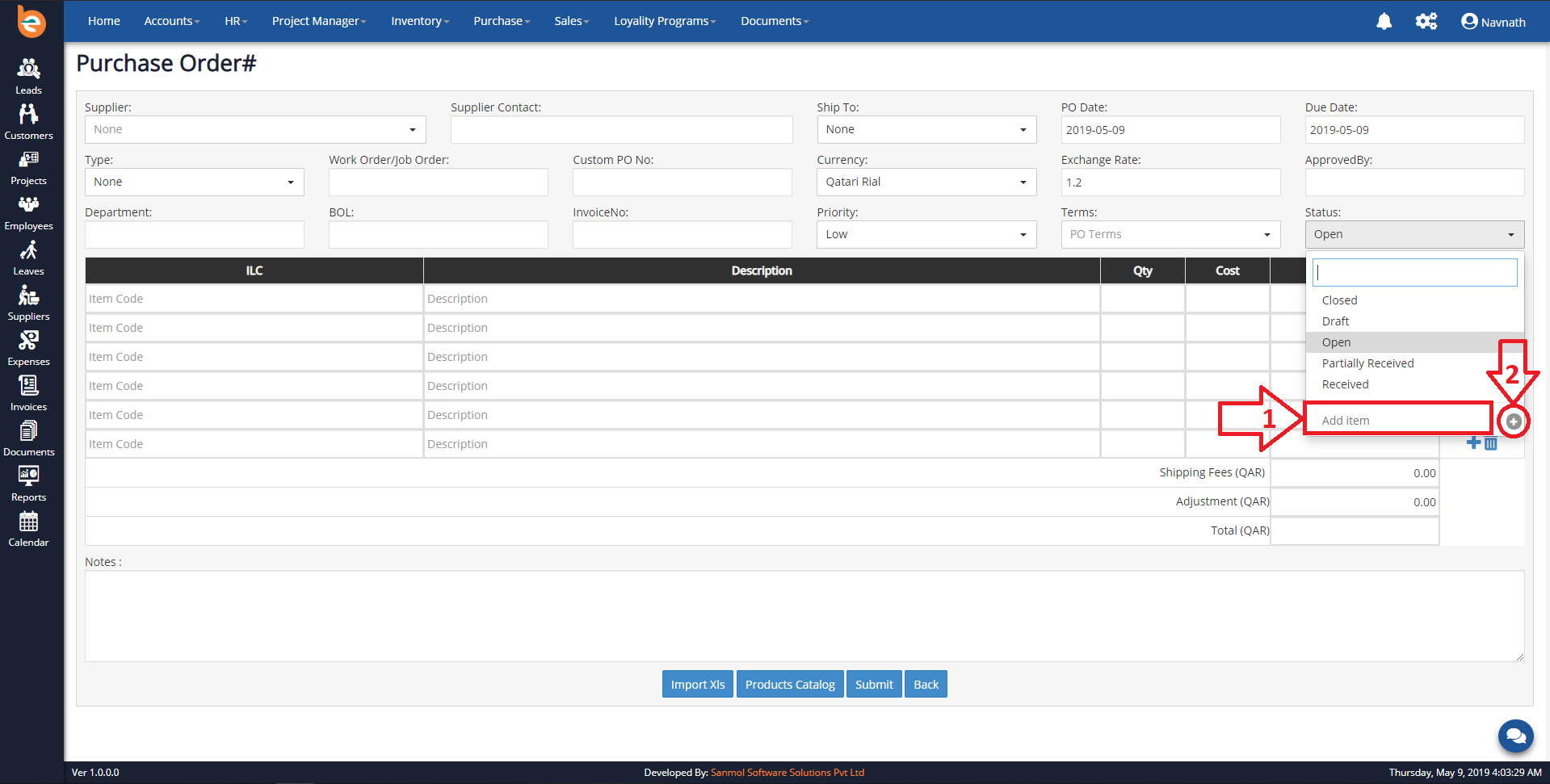1550x784 pixels.
Task: Click the blue trash delete-row icon
Action: point(1491,443)
